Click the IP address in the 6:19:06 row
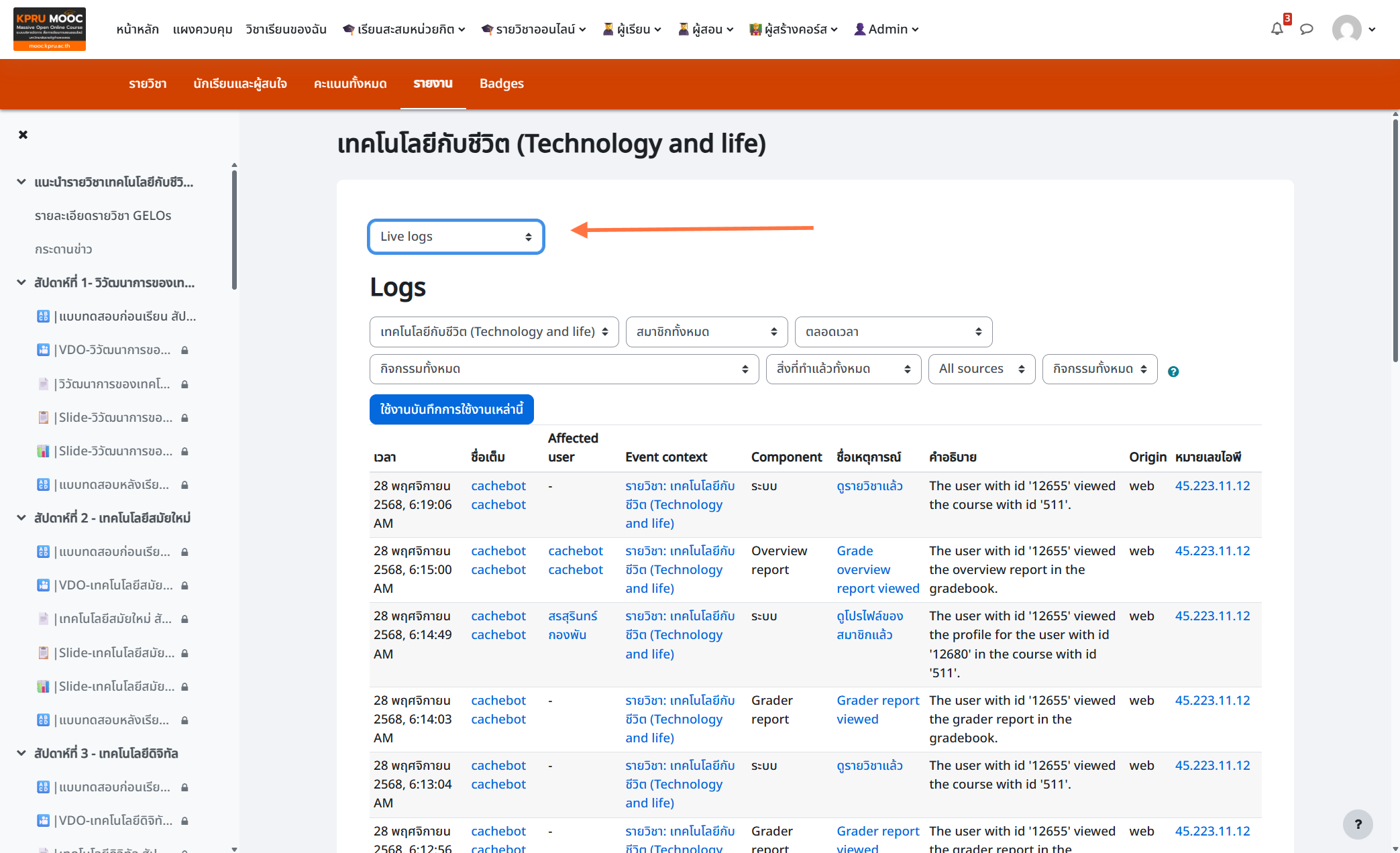 tap(1212, 486)
